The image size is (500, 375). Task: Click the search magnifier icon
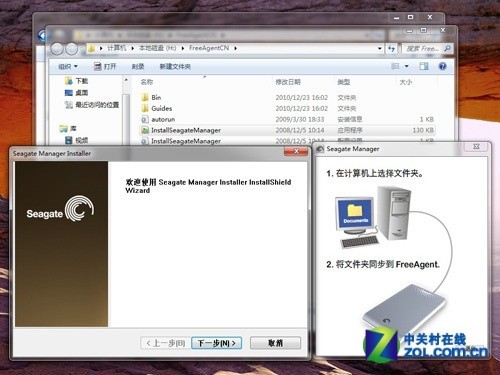point(447,49)
